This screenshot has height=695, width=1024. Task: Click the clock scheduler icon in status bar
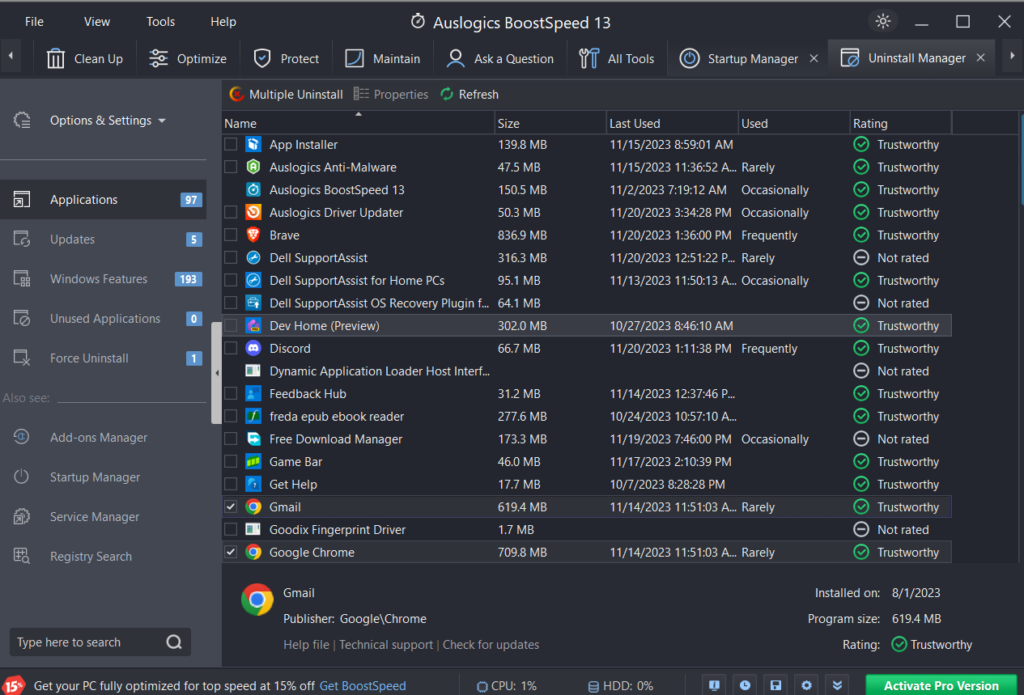click(745, 685)
